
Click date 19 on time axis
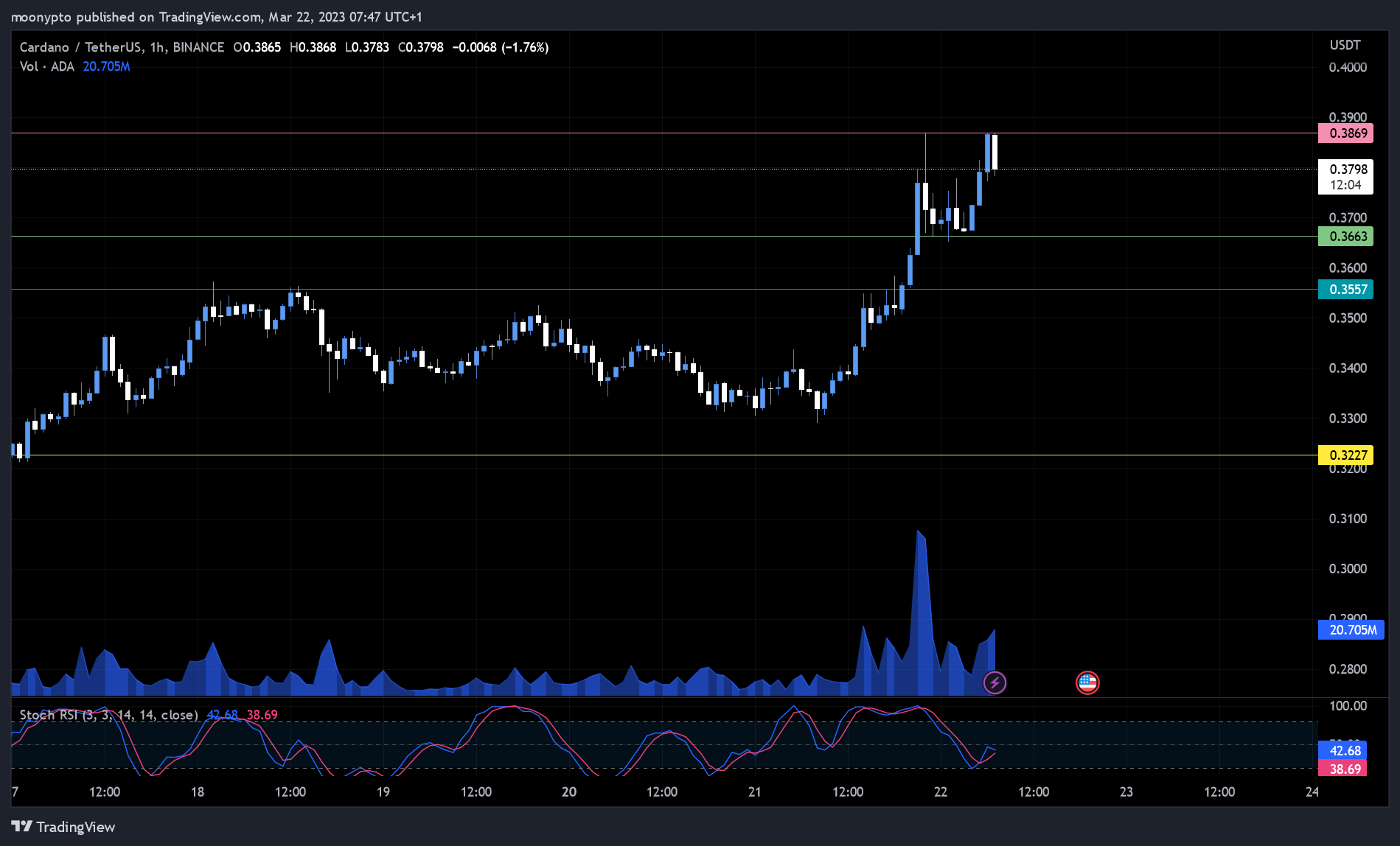point(383,792)
